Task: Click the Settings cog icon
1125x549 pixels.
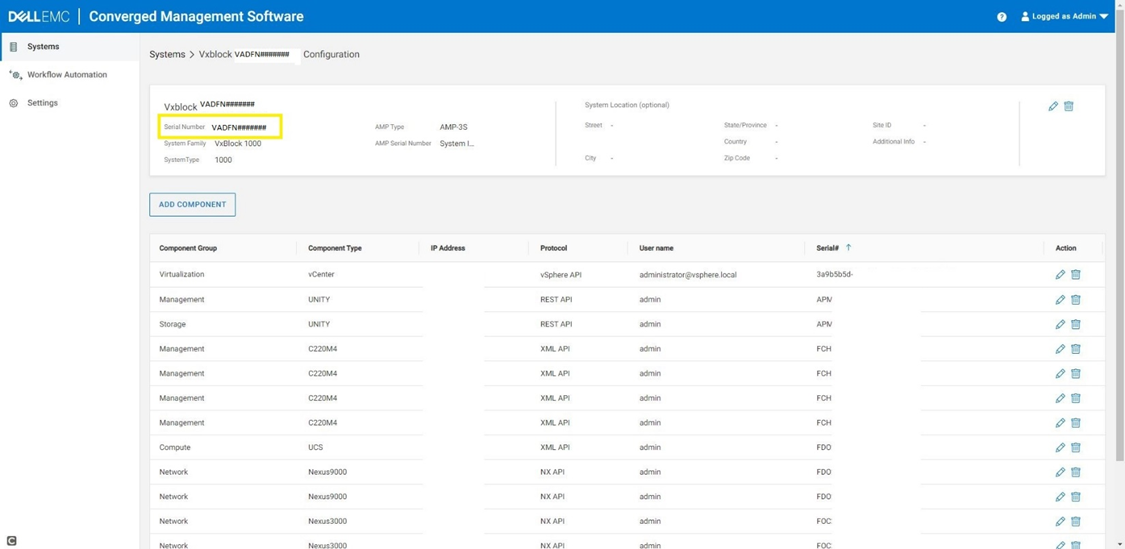Action: point(13,103)
